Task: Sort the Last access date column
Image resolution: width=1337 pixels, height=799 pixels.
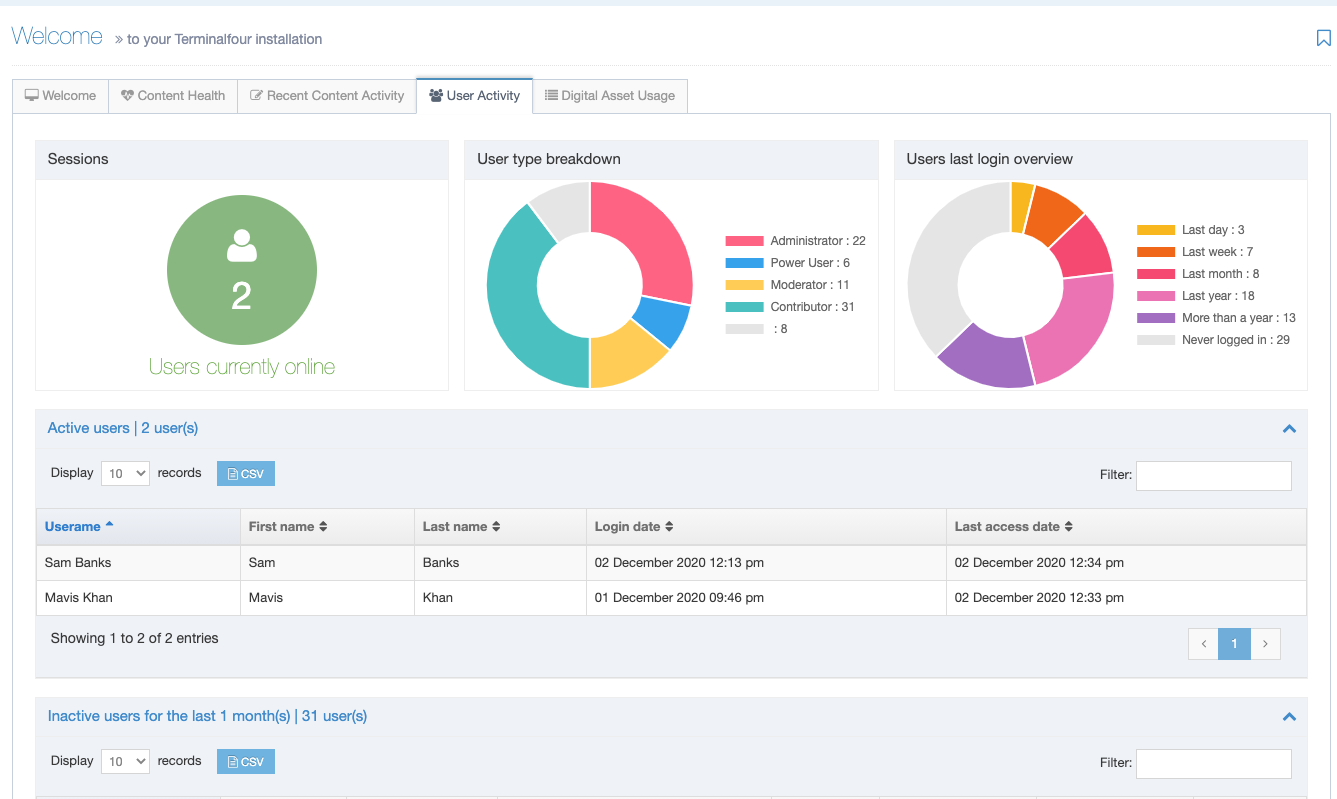Action: pos(1068,527)
